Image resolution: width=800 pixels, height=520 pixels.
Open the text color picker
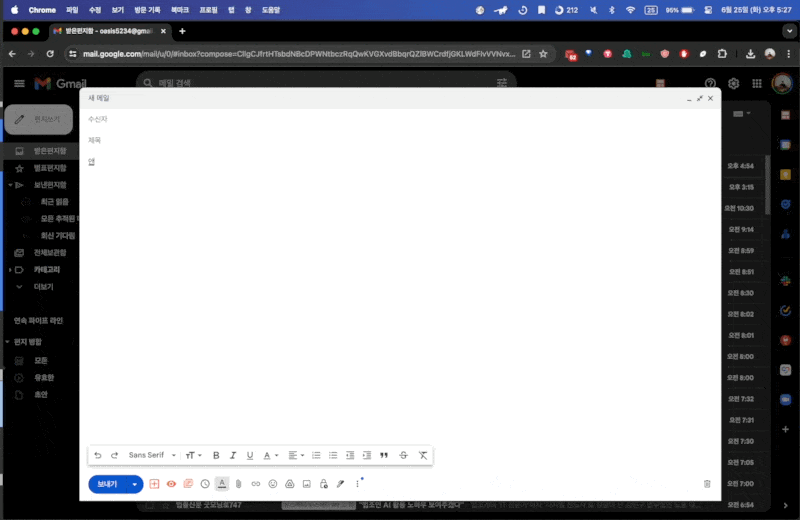point(271,455)
